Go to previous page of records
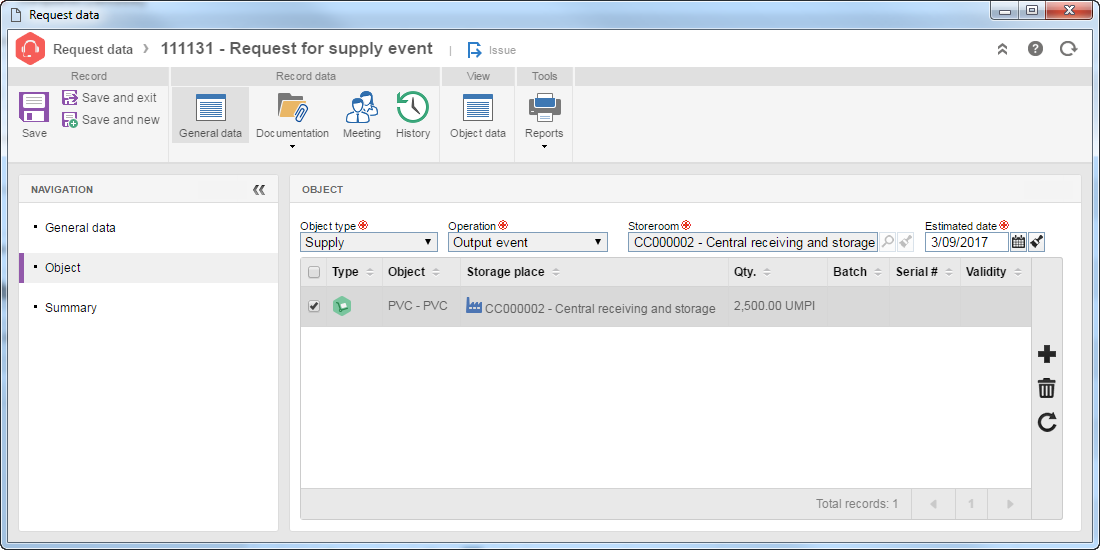1100x550 pixels. tap(933, 504)
